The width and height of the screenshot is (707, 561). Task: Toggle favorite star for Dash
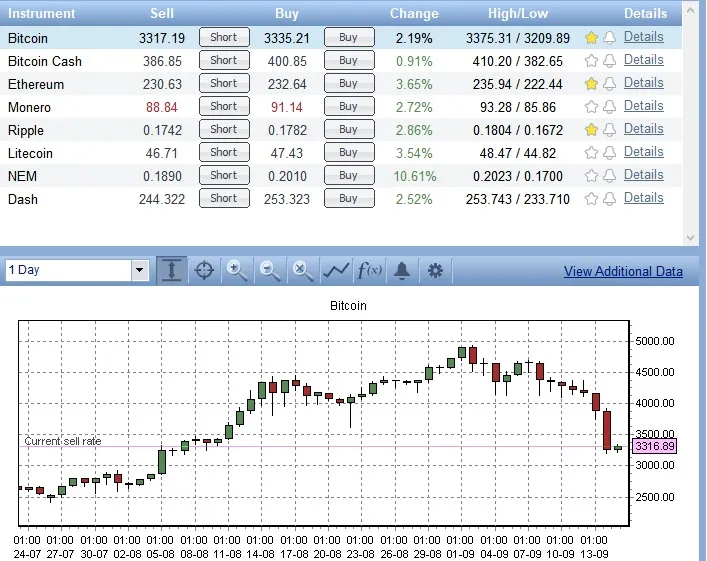[591, 199]
